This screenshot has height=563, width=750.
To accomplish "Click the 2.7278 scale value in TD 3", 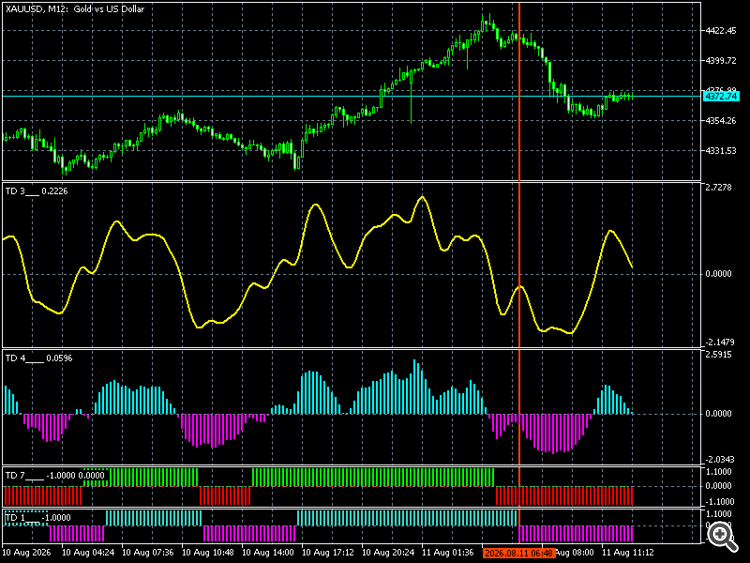I will tap(718, 188).
